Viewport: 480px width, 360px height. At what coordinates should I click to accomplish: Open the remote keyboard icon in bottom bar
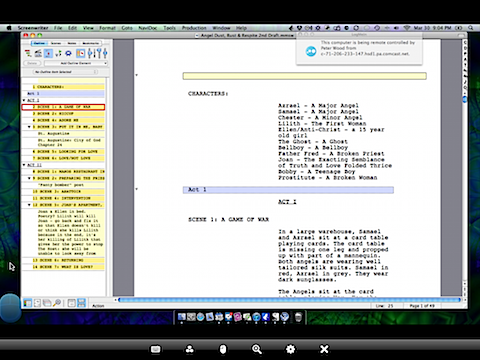(156, 349)
